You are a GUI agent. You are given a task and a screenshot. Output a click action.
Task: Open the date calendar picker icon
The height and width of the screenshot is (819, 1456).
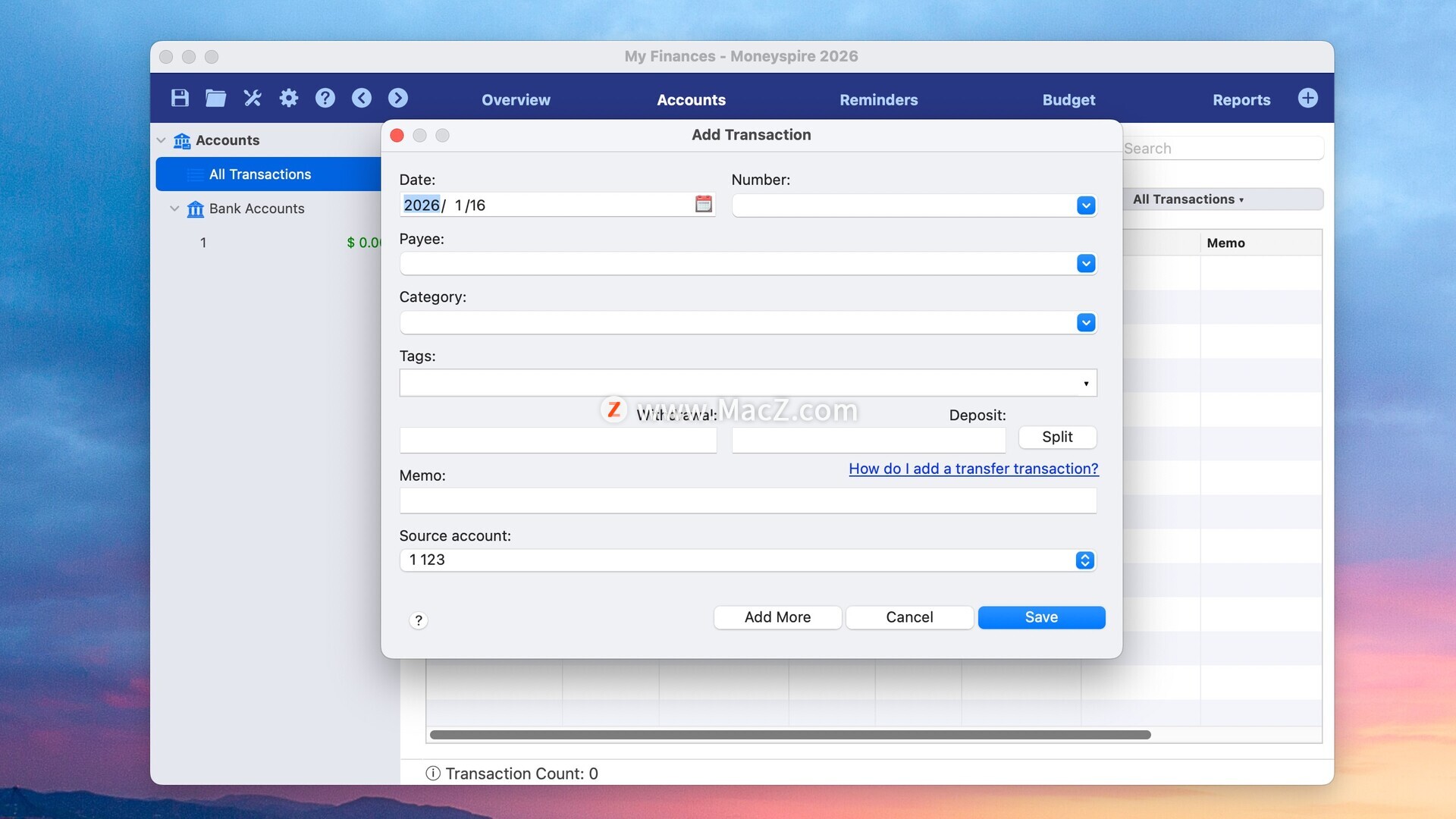[x=703, y=204]
